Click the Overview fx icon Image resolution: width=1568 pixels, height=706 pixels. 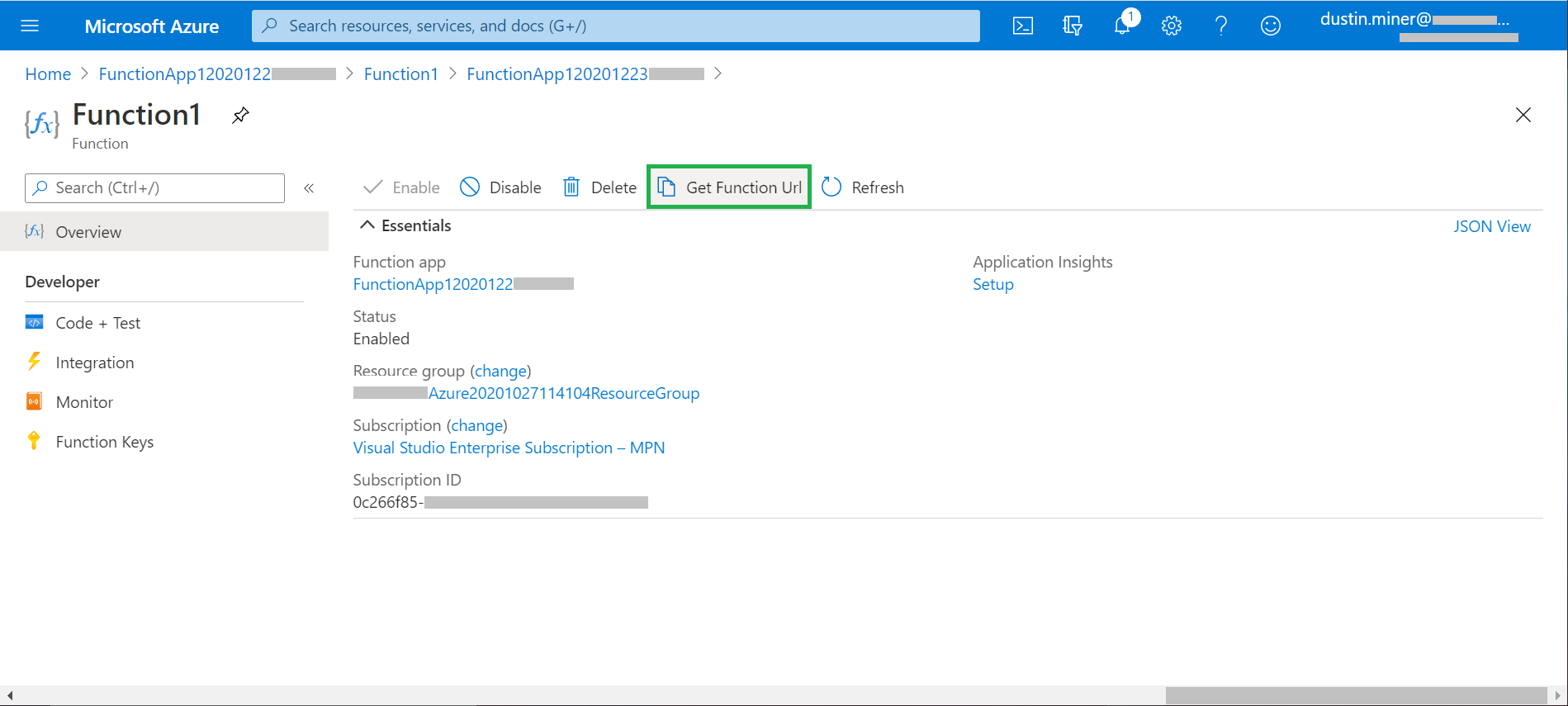[34, 231]
